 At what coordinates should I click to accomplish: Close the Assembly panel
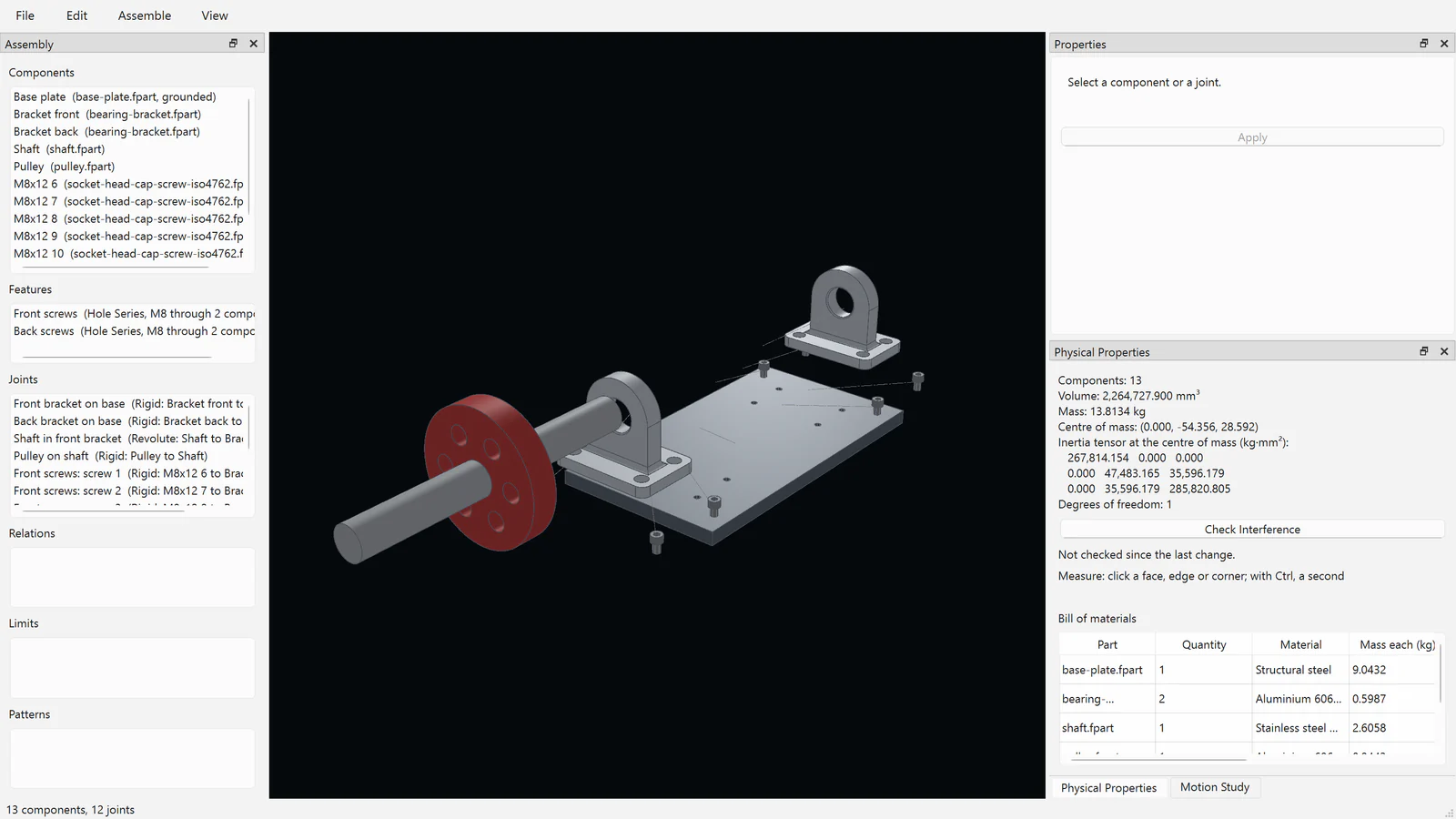(254, 44)
